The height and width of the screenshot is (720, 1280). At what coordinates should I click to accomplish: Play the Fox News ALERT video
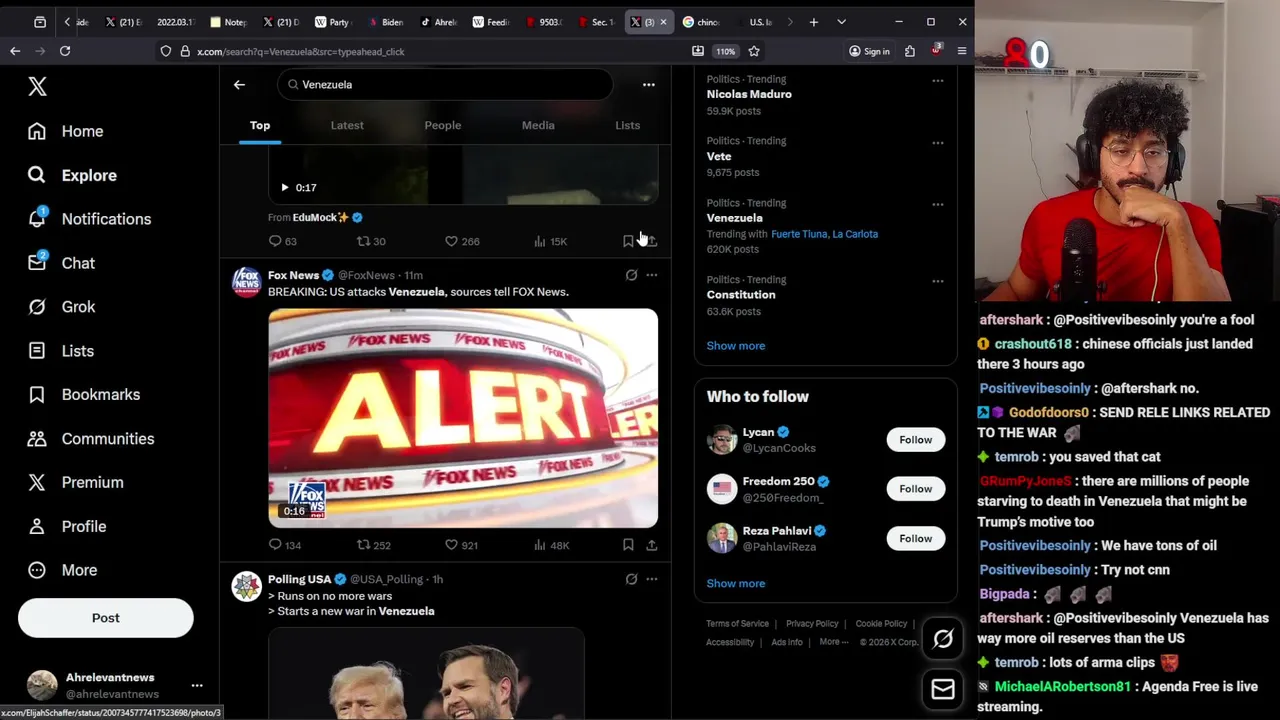point(463,418)
